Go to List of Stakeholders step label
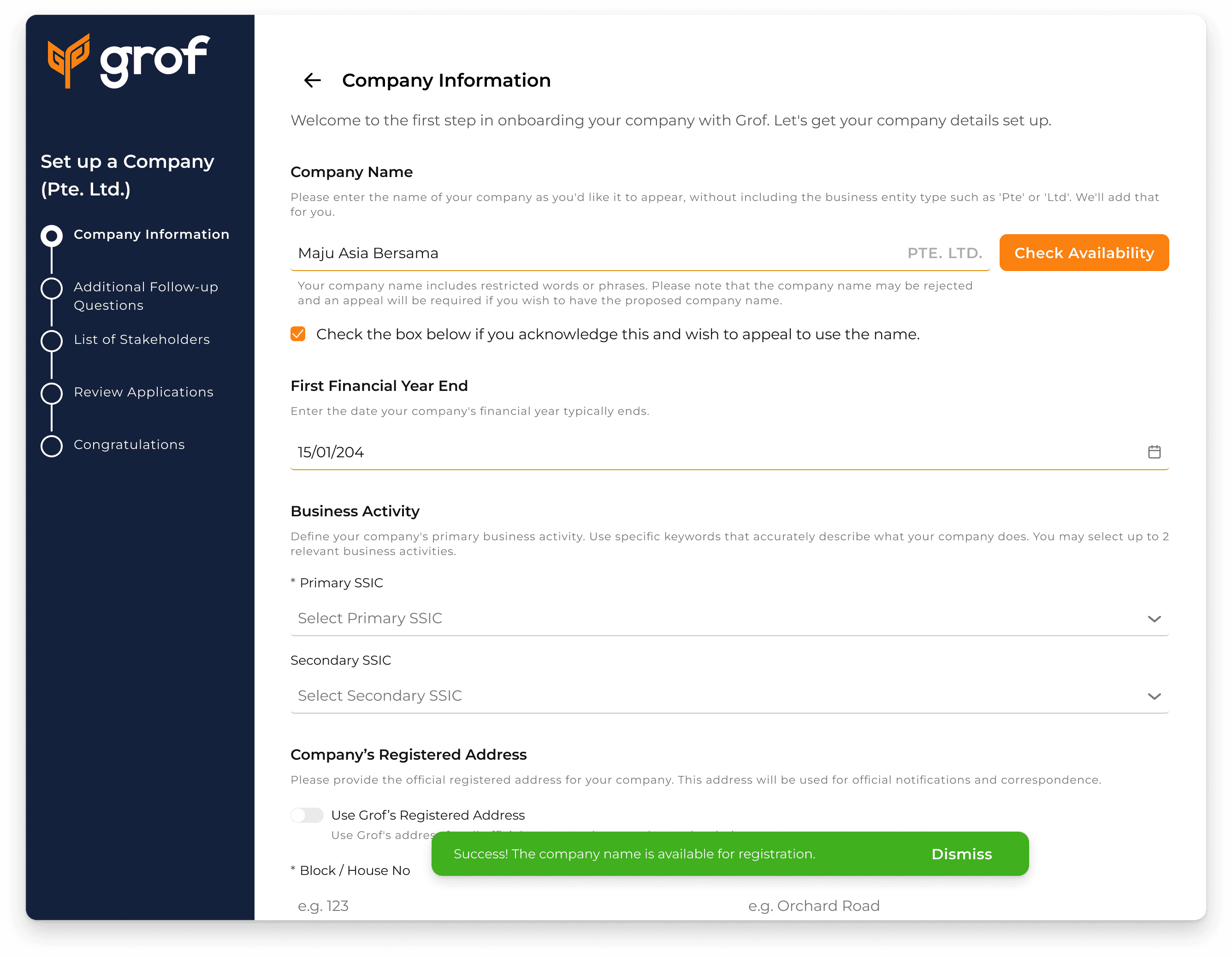1232x957 pixels. [142, 339]
